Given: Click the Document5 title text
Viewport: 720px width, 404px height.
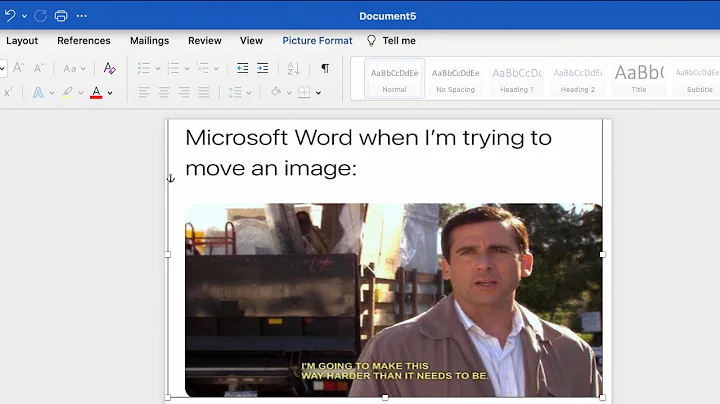Looking at the screenshot, I should coord(388,16).
